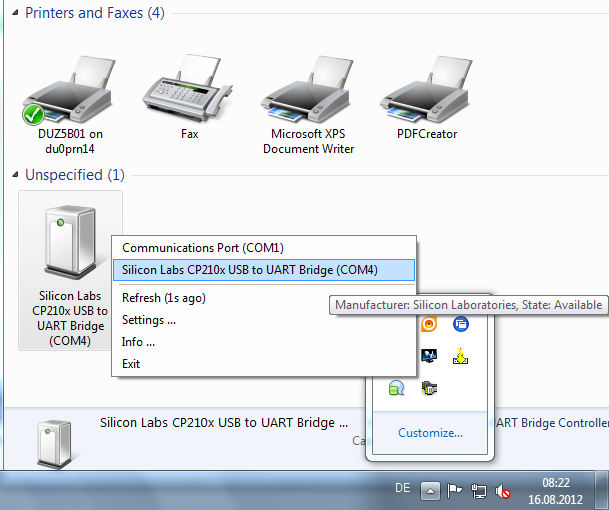
Task: Show hidden icons arrow in the taskbar
Action: [430, 491]
